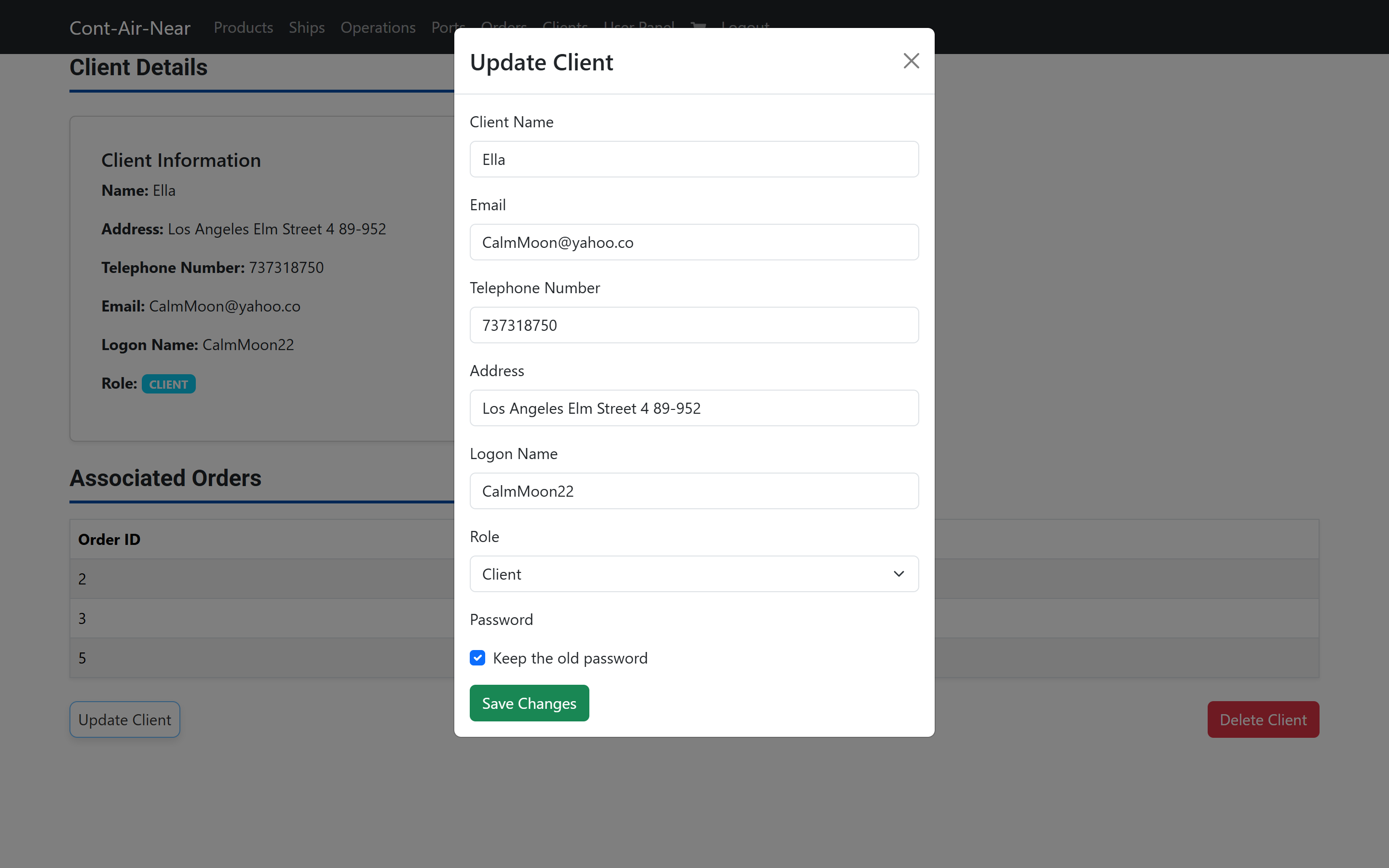
Task: Uncheck the Keep the old password checkbox
Action: pyautogui.click(x=477, y=658)
